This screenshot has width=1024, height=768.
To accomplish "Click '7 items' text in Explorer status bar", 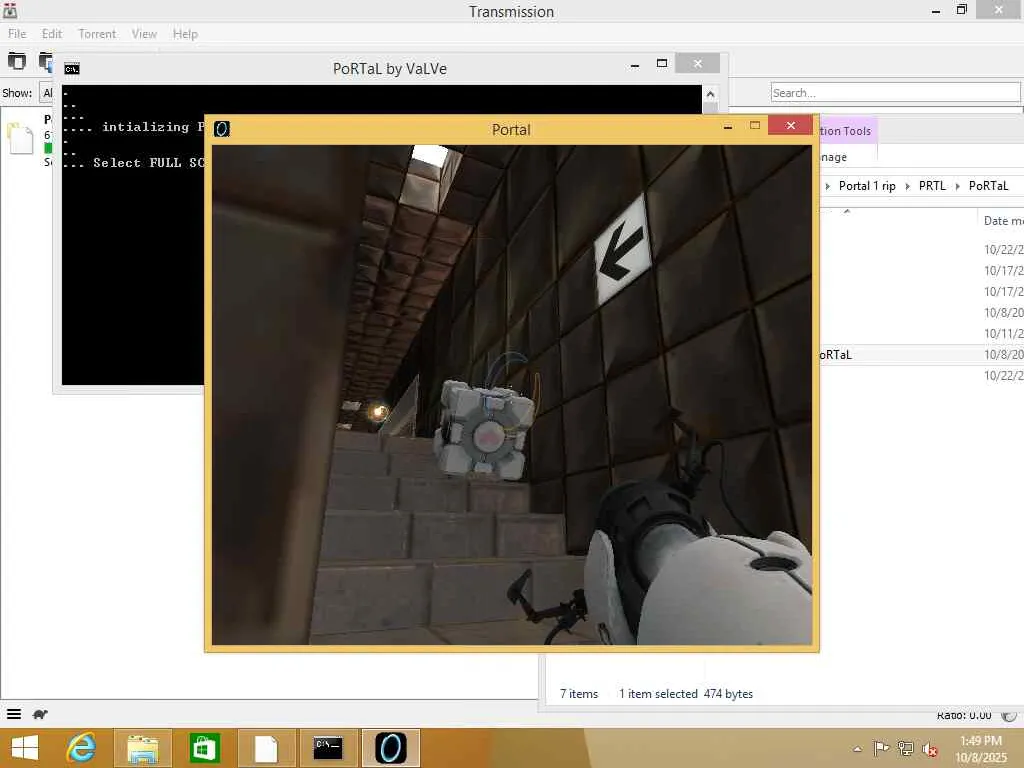I will tap(579, 694).
